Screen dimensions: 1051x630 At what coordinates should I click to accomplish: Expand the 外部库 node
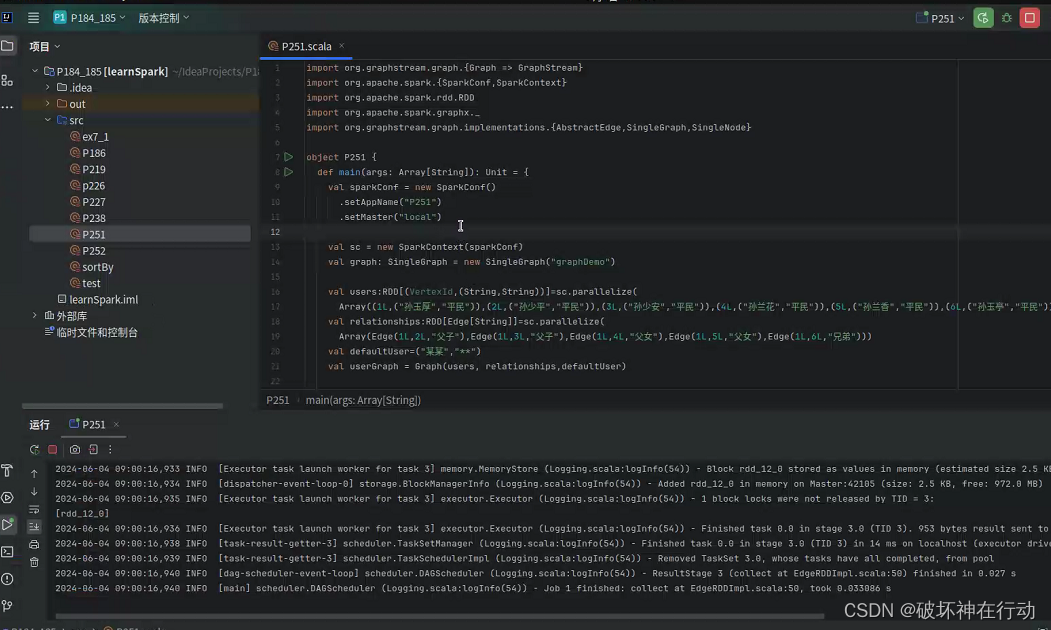[35, 316]
